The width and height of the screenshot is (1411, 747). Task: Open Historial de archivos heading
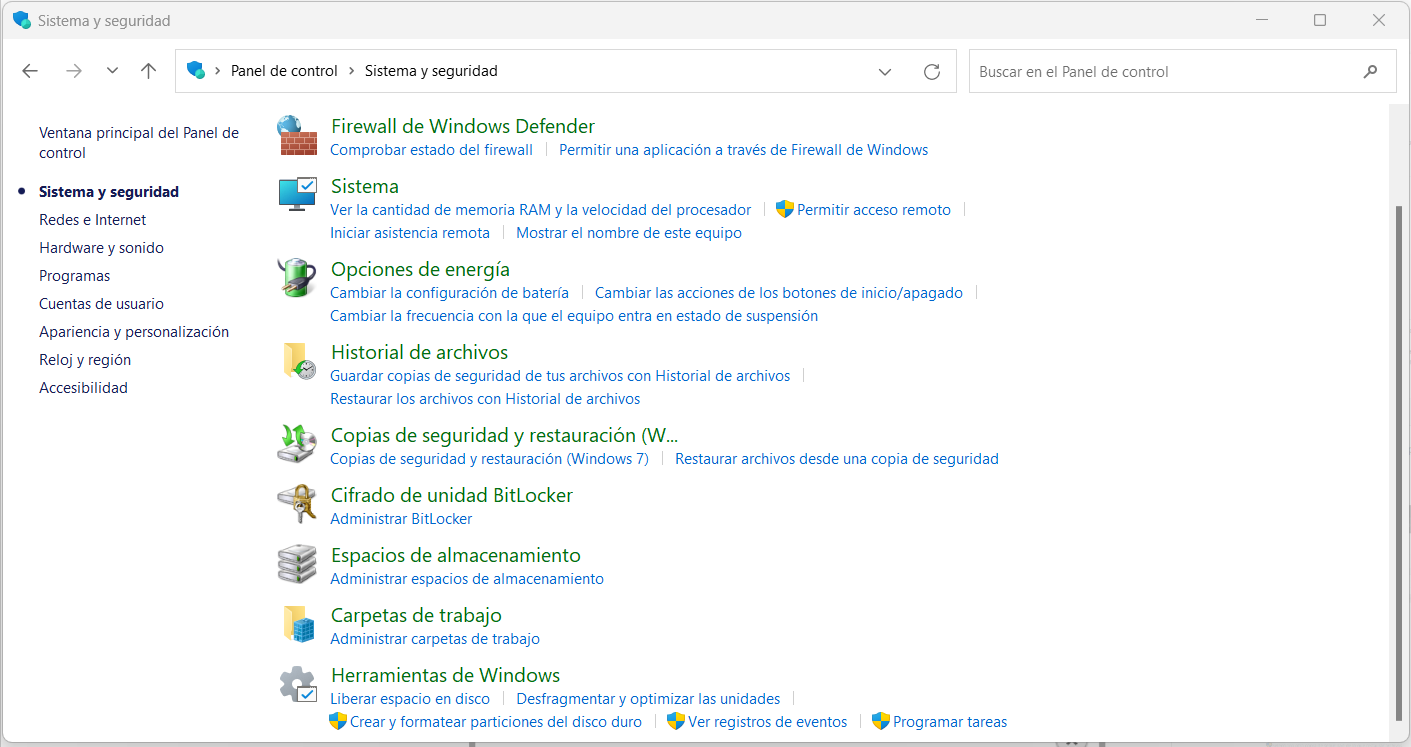tap(419, 352)
